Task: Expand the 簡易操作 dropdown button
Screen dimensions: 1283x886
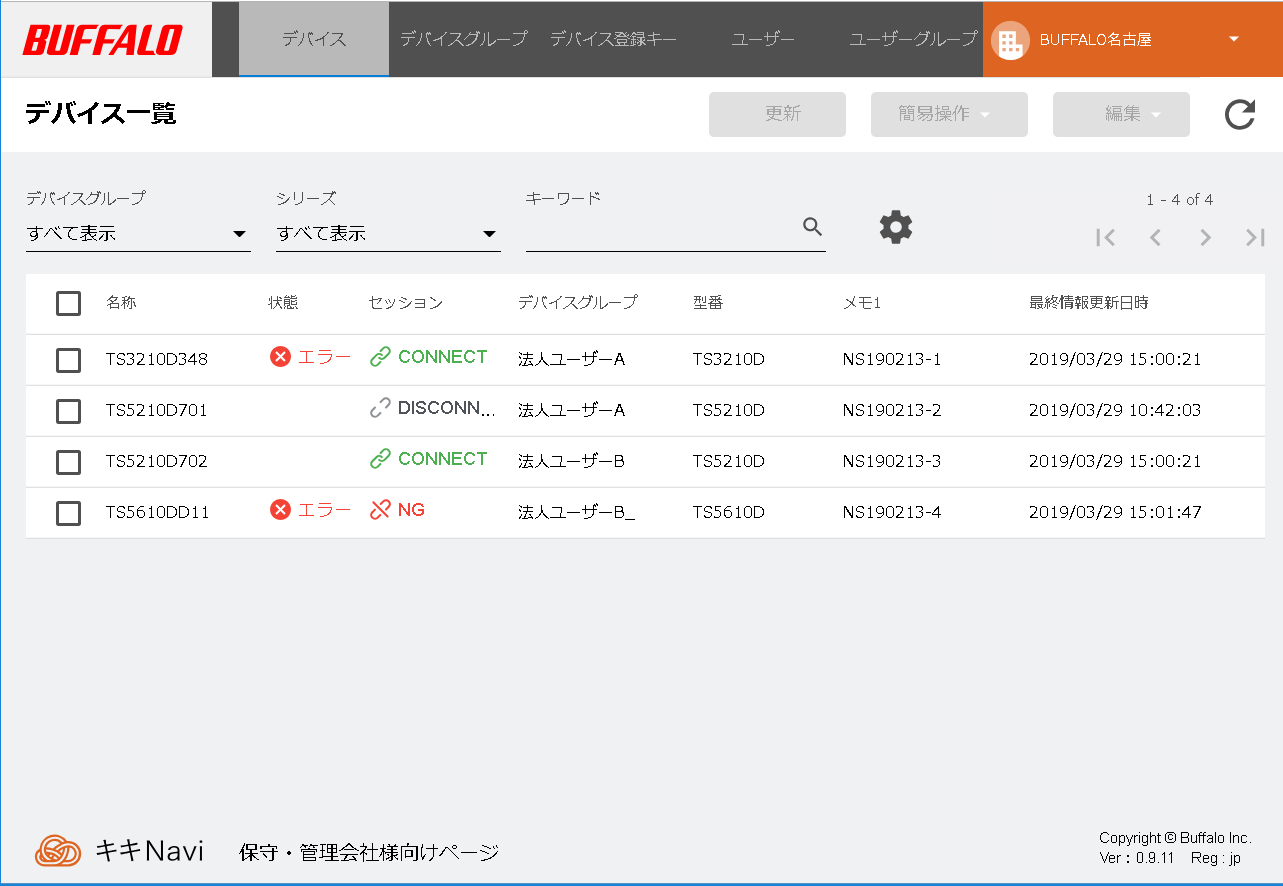Action: pyautogui.click(x=949, y=115)
